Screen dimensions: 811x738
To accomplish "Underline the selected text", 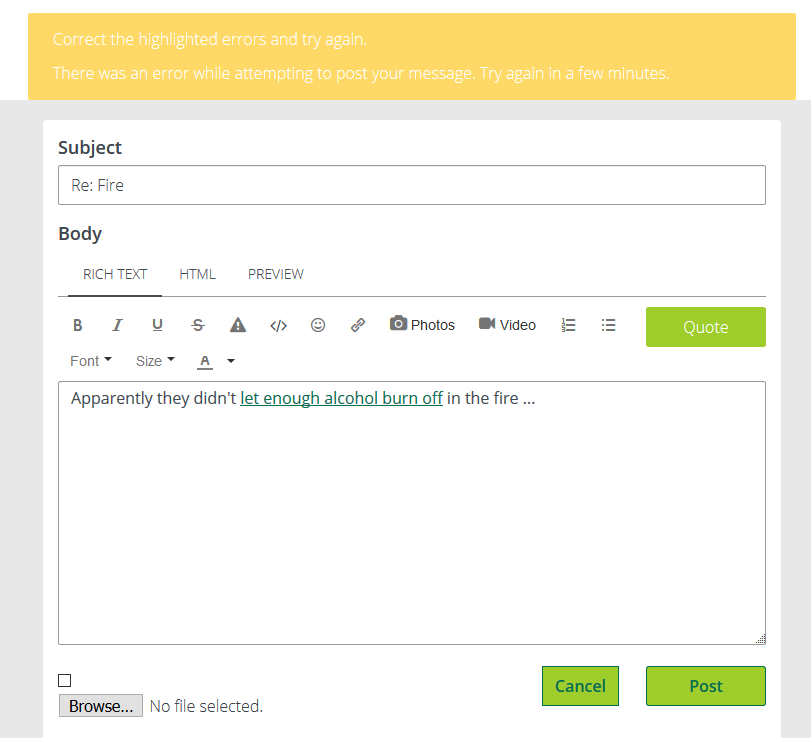I will tap(157, 325).
